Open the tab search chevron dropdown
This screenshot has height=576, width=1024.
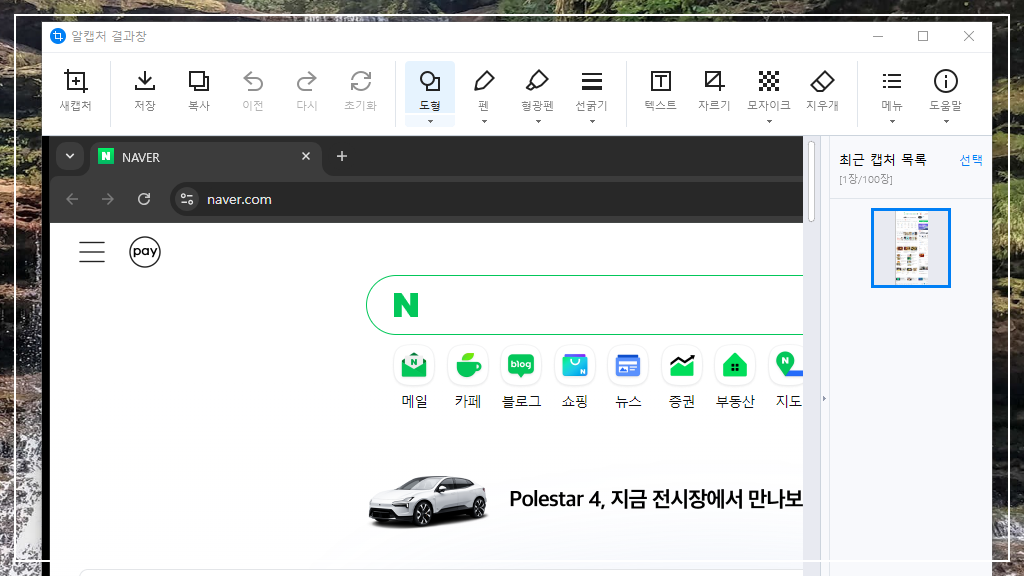(x=70, y=156)
